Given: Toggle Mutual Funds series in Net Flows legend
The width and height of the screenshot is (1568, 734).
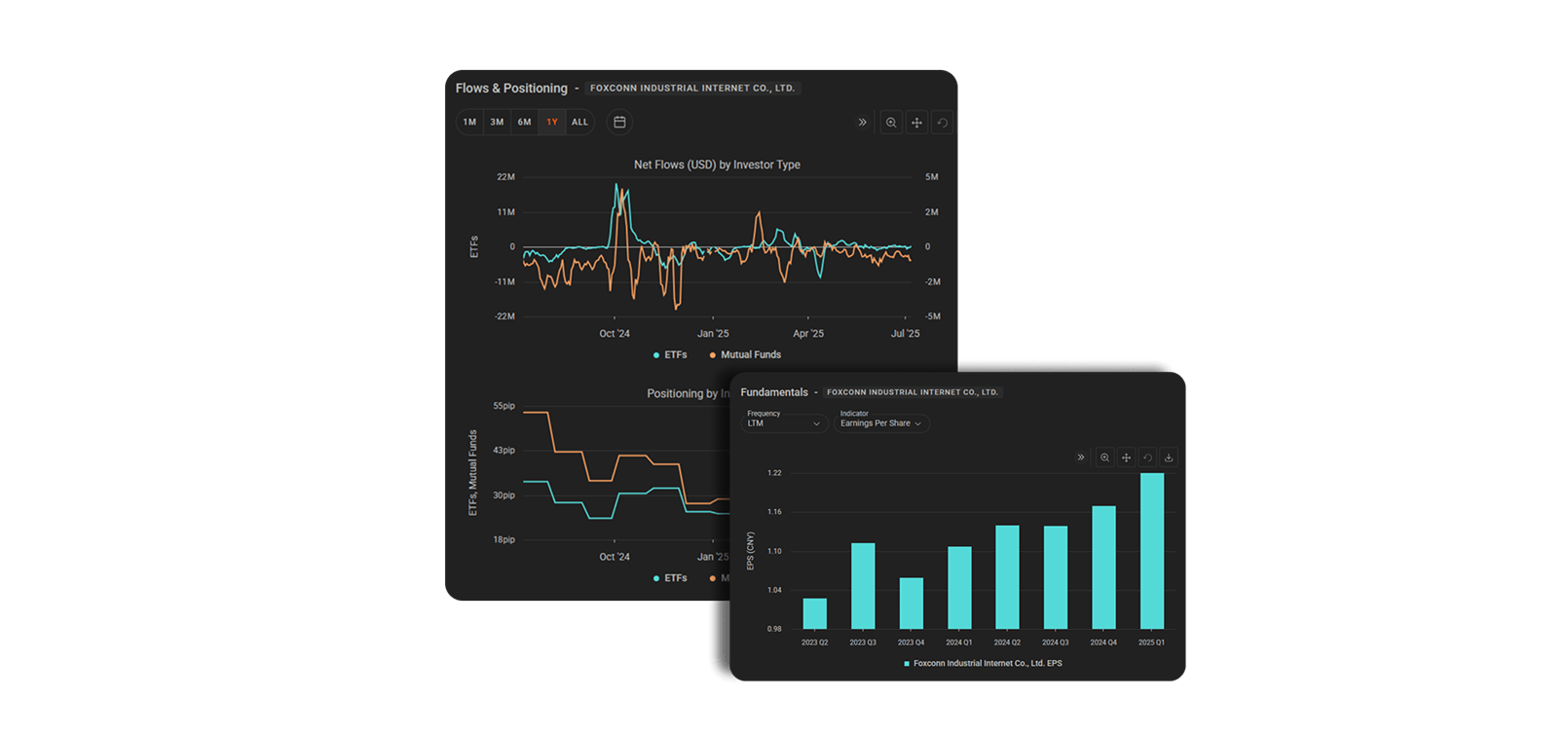Looking at the screenshot, I should pos(745,355).
